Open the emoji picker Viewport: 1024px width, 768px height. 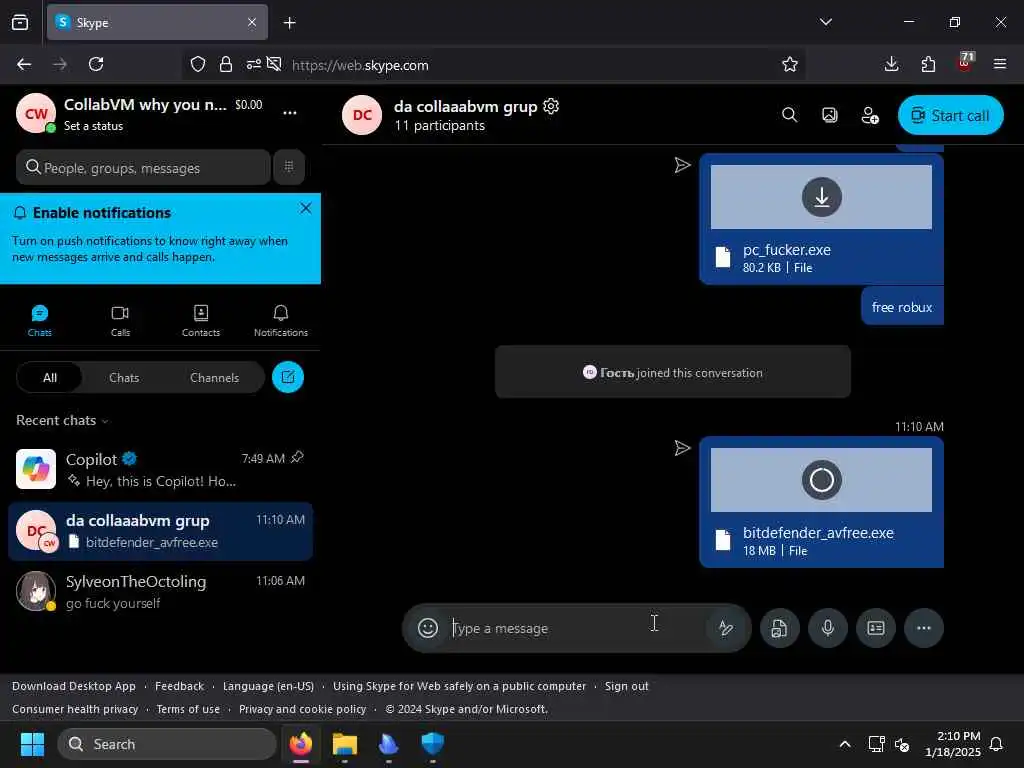click(428, 628)
